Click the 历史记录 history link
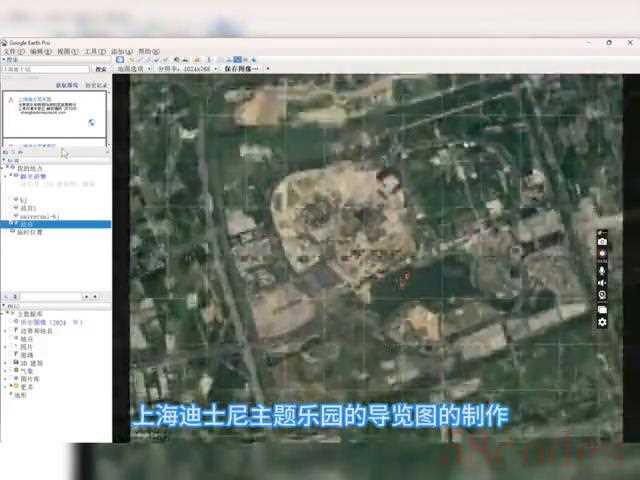 point(96,85)
